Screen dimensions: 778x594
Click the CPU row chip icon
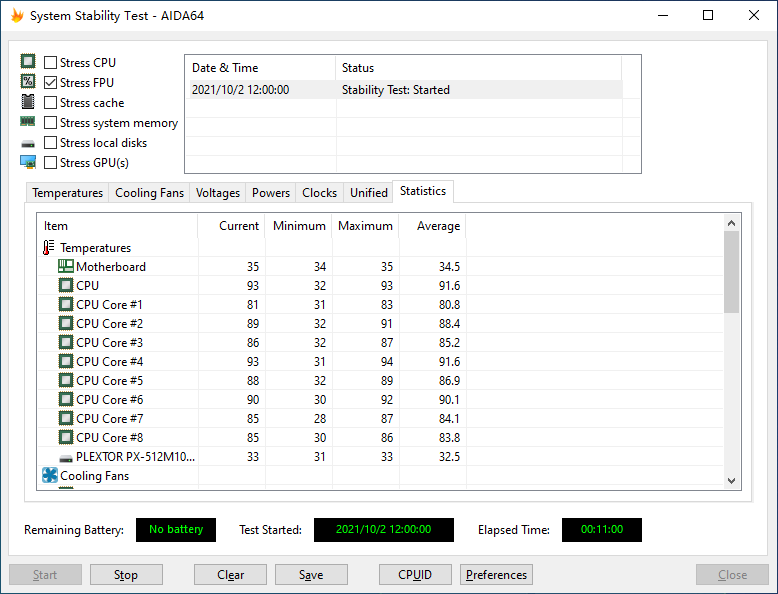pyautogui.click(x=65, y=285)
